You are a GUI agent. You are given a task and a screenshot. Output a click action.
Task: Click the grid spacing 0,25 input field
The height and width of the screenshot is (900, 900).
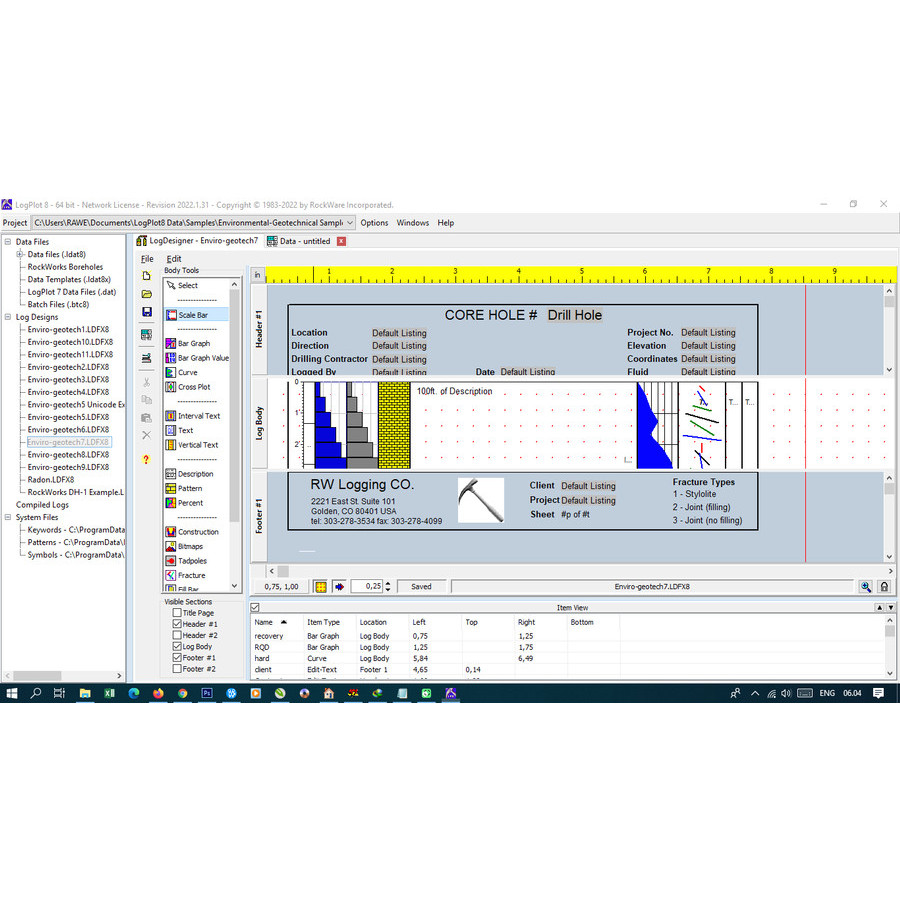tap(368, 587)
